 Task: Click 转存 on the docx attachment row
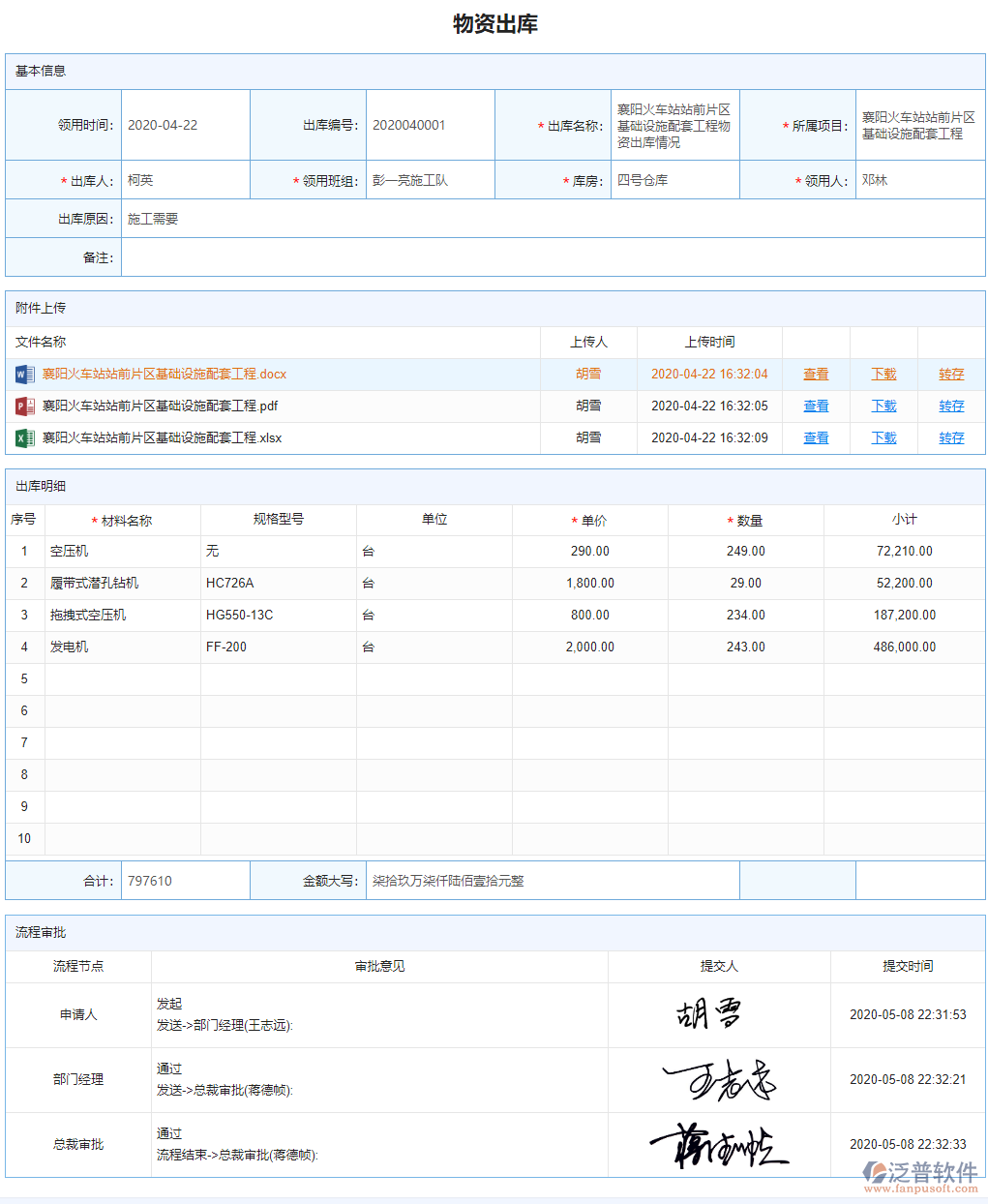[950, 375]
